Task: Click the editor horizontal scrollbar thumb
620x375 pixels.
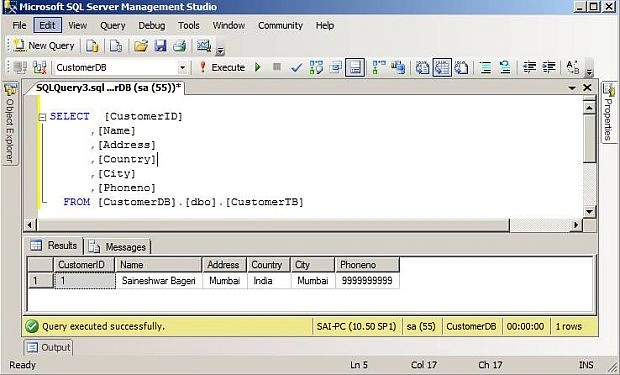Action: click(273, 225)
